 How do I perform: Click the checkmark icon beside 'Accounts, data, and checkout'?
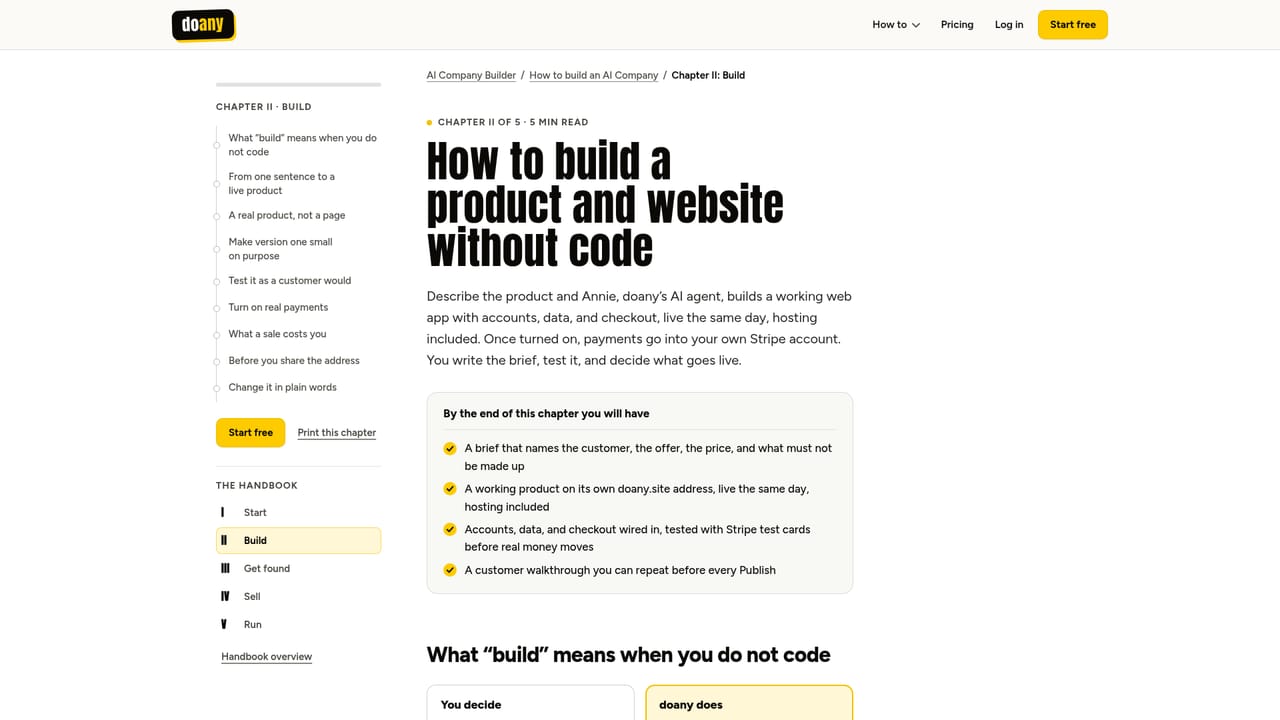[450, 530]
